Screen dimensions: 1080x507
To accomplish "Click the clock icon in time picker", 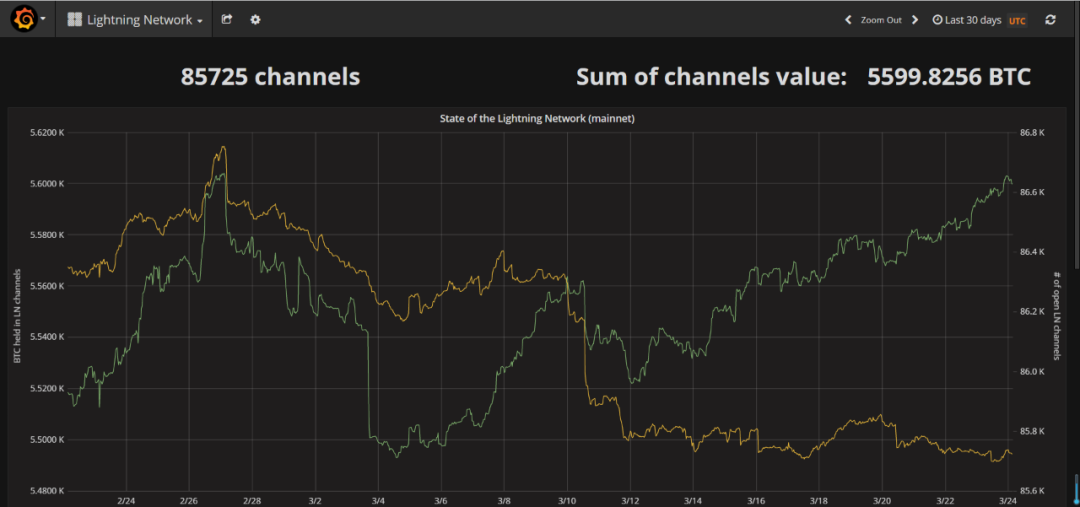I will click(x=937, y=20).
